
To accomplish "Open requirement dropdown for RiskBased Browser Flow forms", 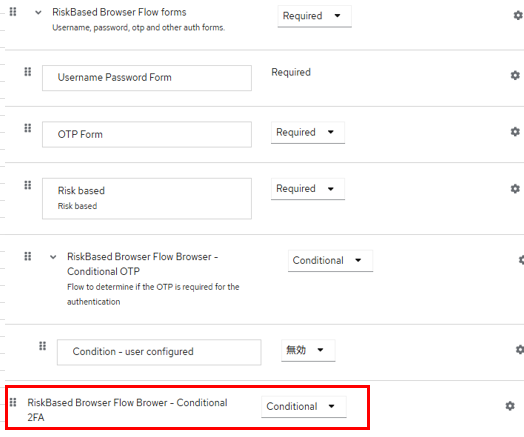I will [314, 16].
